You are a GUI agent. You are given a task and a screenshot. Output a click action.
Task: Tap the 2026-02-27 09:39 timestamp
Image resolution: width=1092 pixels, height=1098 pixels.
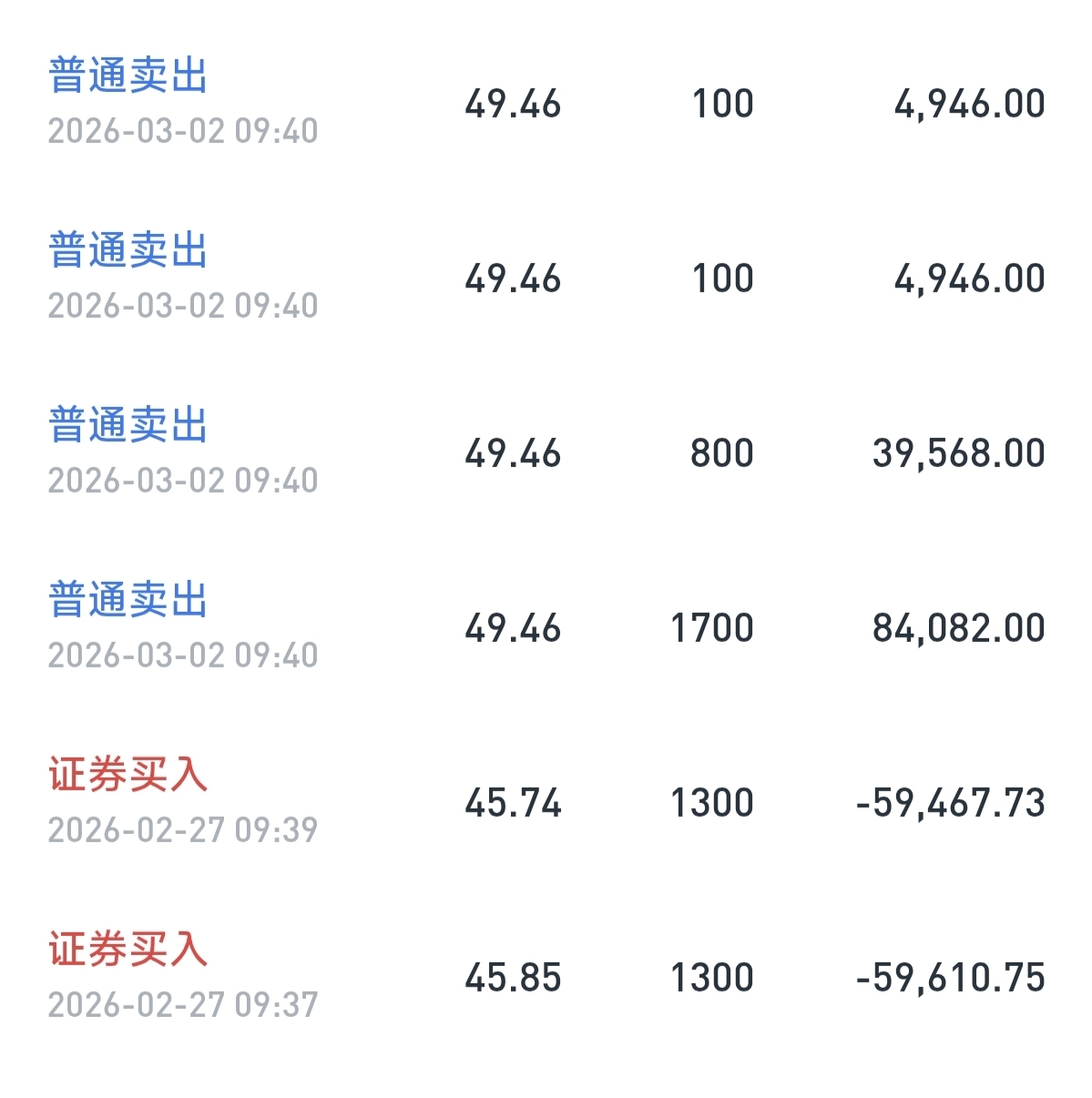coord(183,830)
